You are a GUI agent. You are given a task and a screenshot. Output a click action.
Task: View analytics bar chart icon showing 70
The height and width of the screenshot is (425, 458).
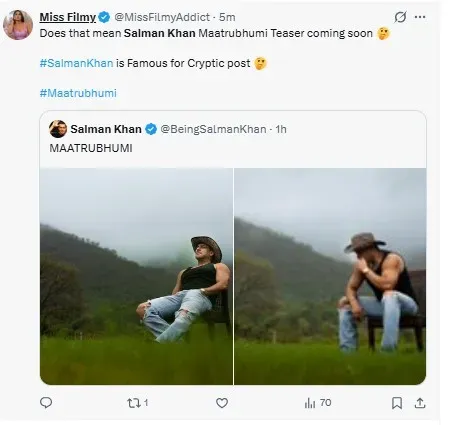[x=310, y=403]
